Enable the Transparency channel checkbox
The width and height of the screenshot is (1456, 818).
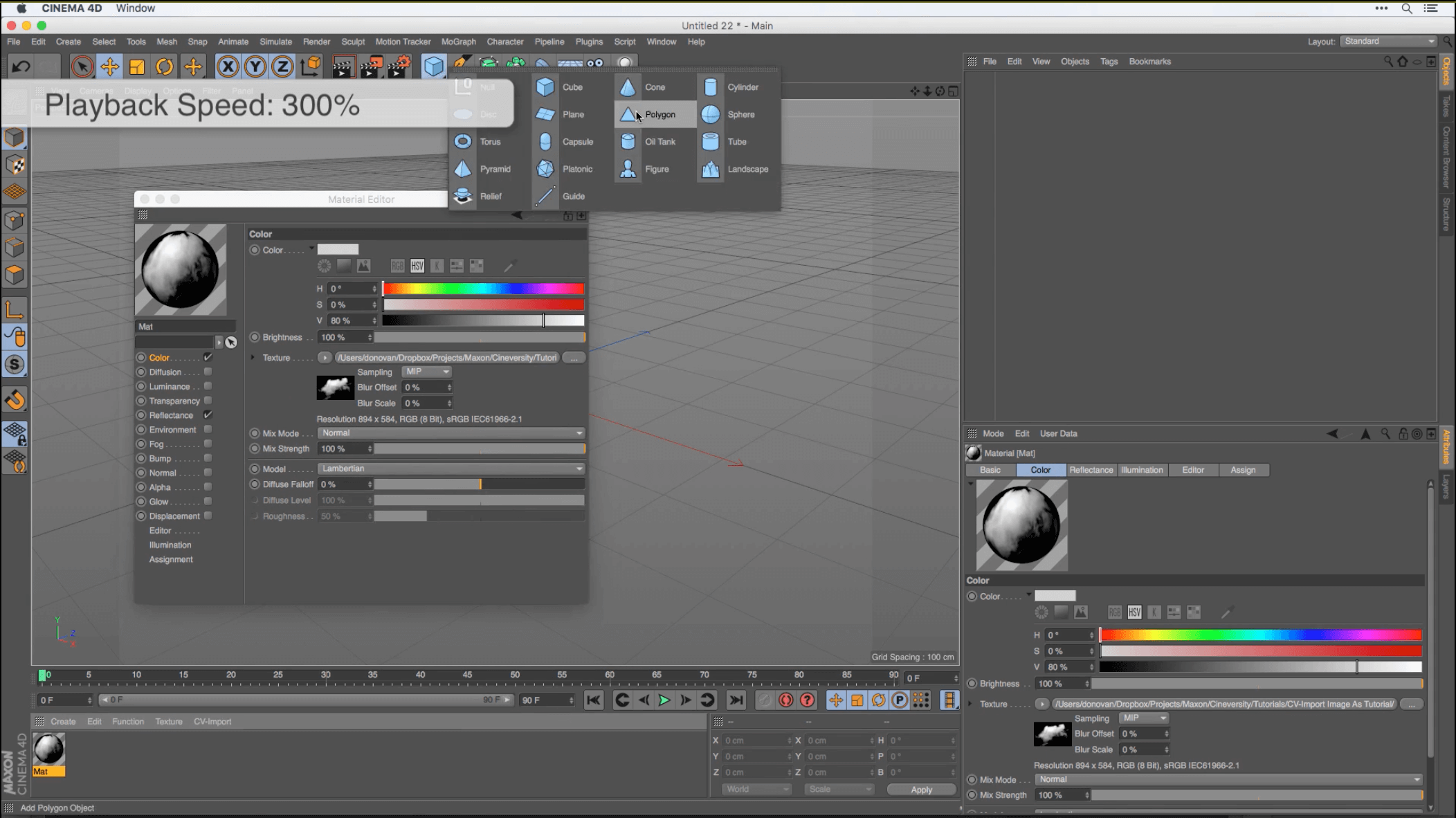[x=208, y=401]
